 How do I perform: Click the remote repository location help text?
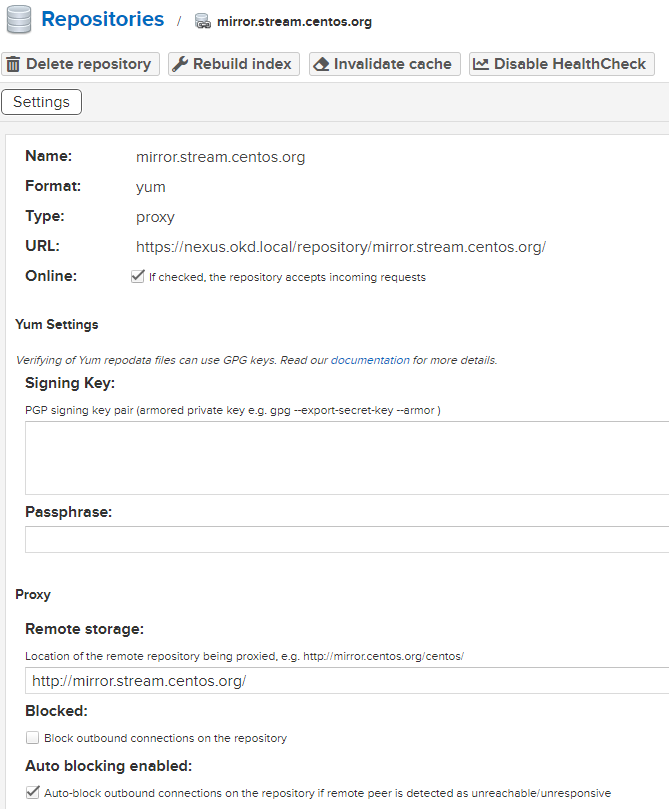(244, 656)
